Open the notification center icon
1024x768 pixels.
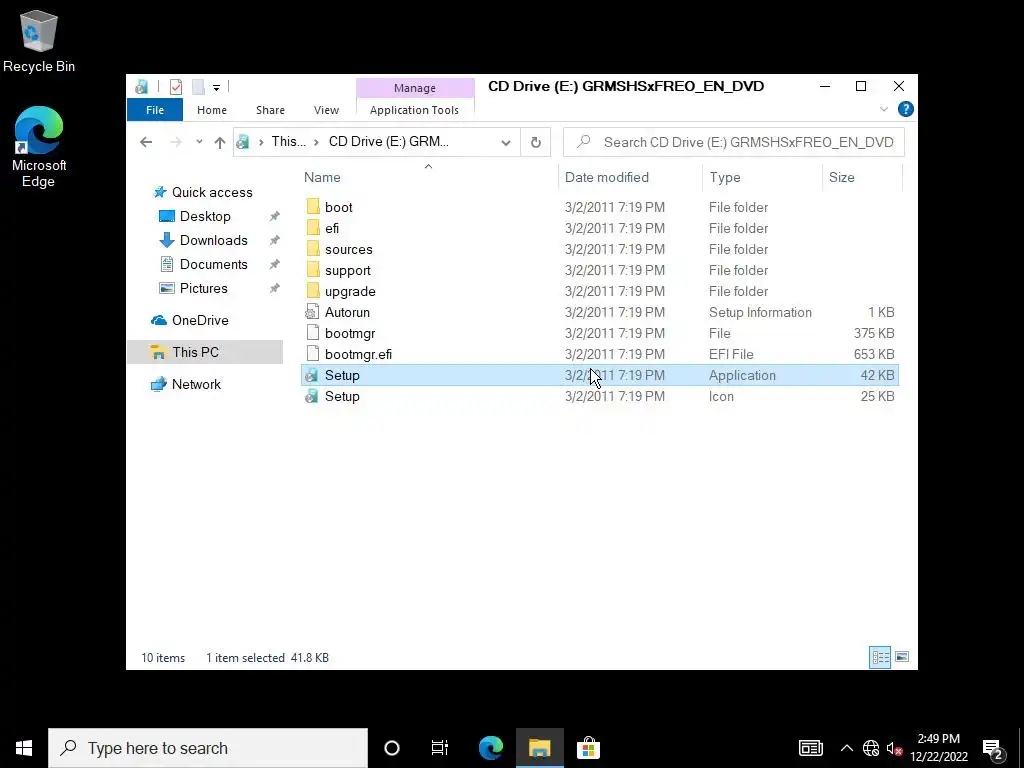[993, 748]
